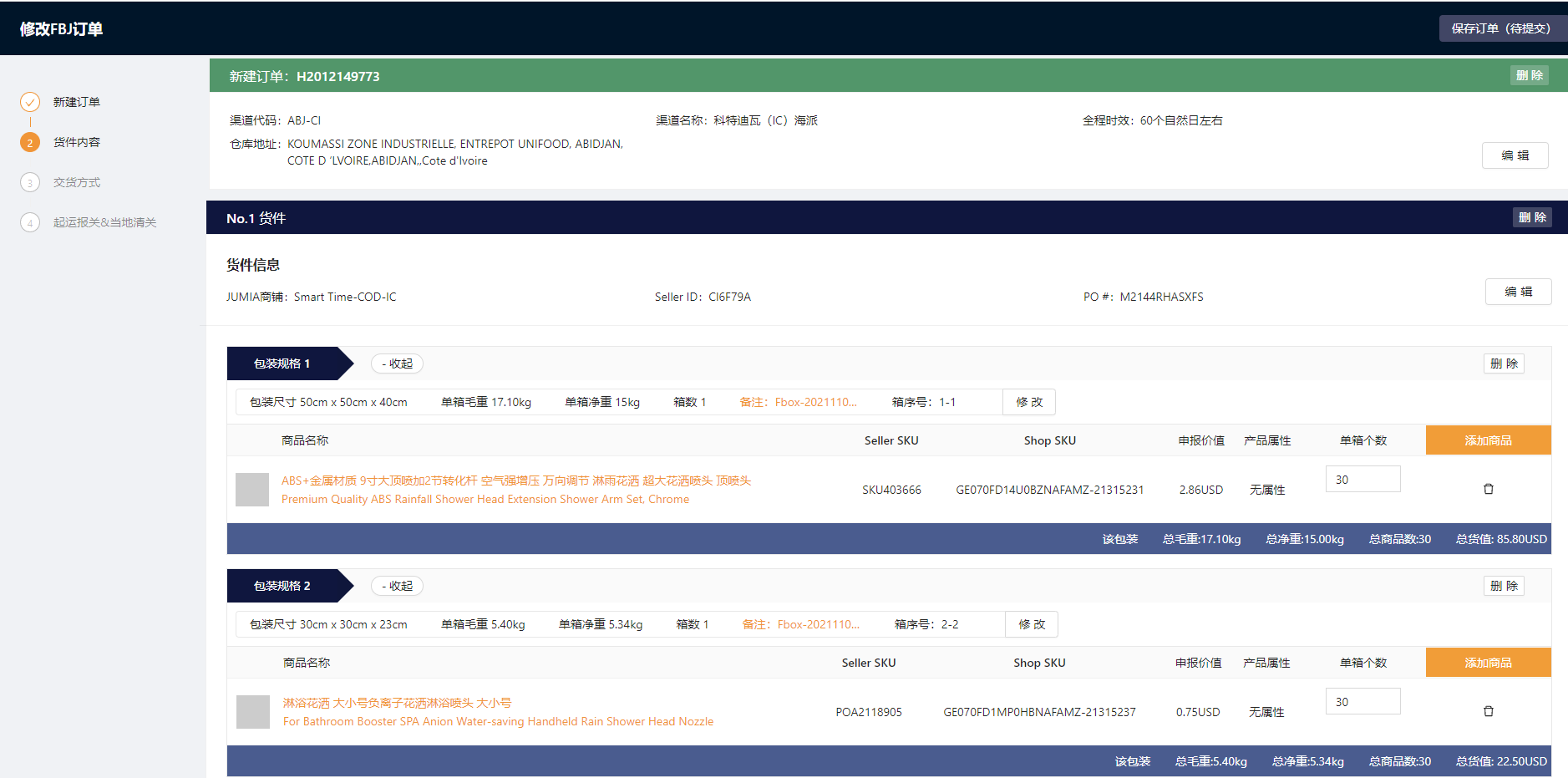This screenshot has height=778, width=1568.
Task: Click the completed step checkmark for 新建订单
Action: coord(30,102)
